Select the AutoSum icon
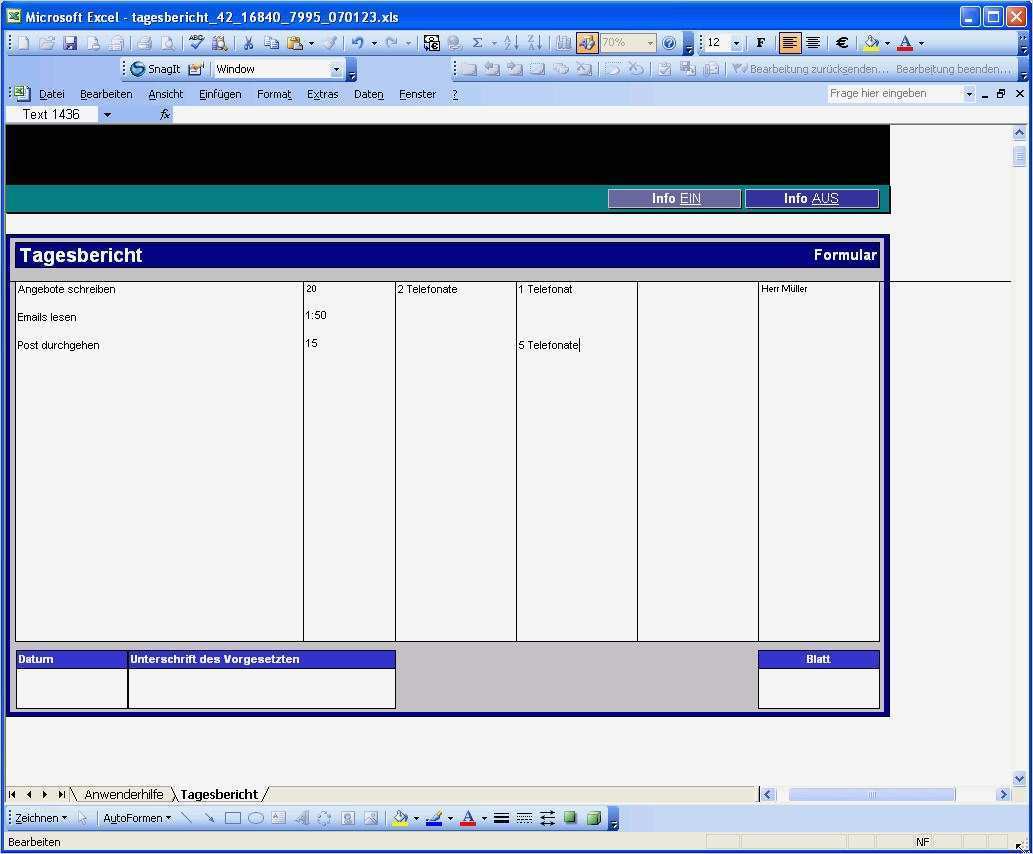 pyautogui.click(x=478, y=43)
